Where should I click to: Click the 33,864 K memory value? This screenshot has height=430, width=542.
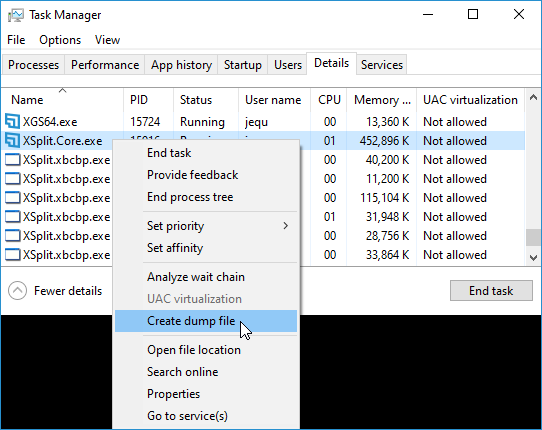(387, 255)
